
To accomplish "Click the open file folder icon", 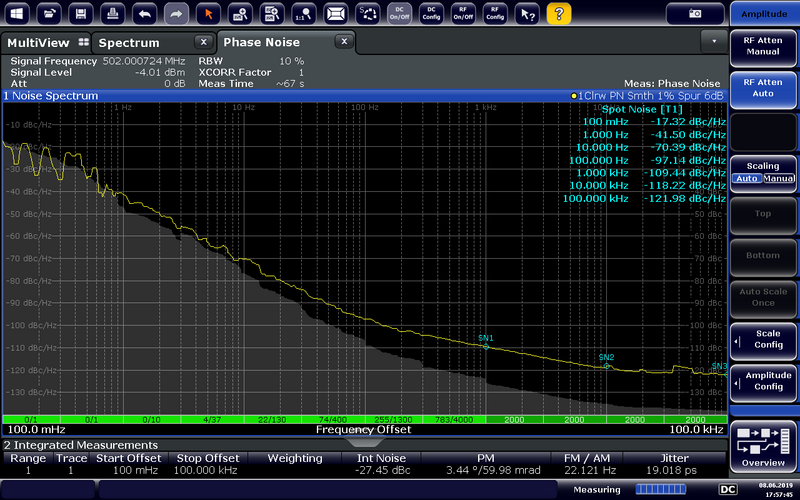I will pyautogui.click(x=49, y=13).
